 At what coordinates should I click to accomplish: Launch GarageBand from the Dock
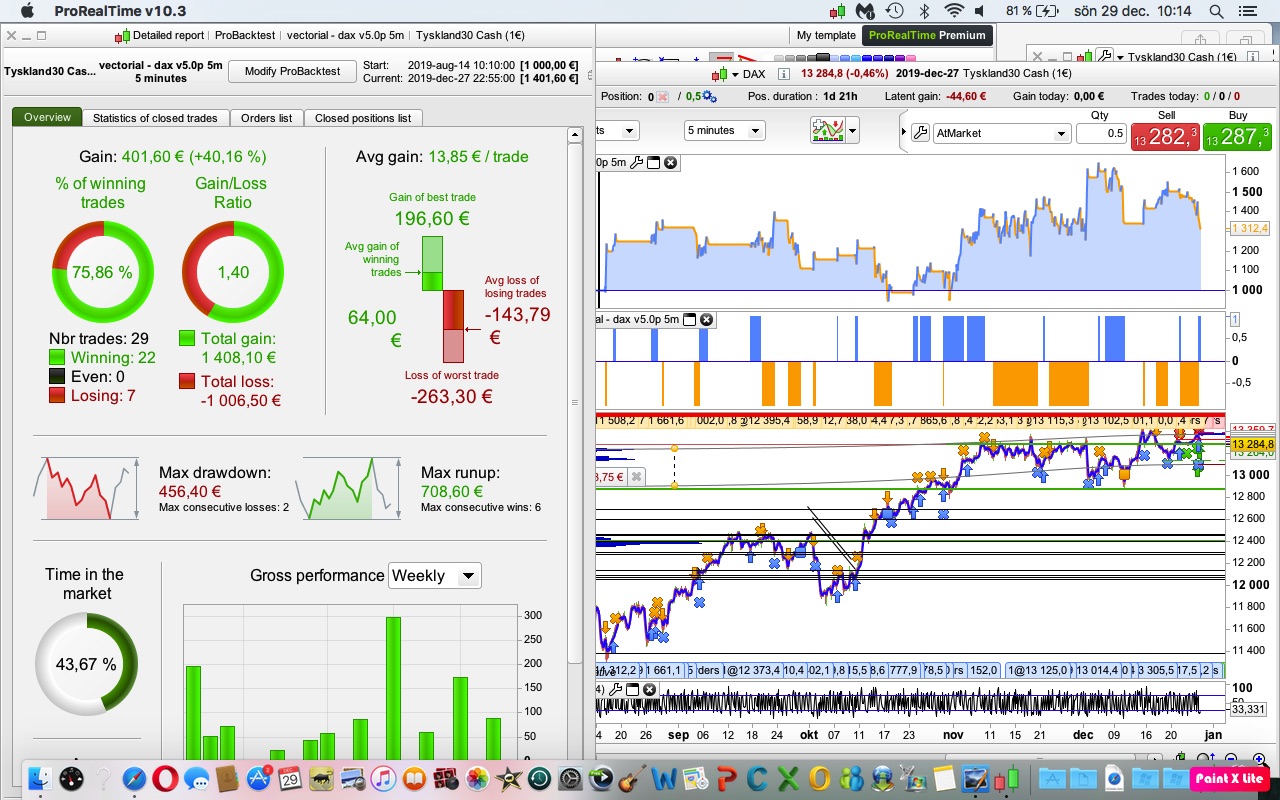click(632, 778)
